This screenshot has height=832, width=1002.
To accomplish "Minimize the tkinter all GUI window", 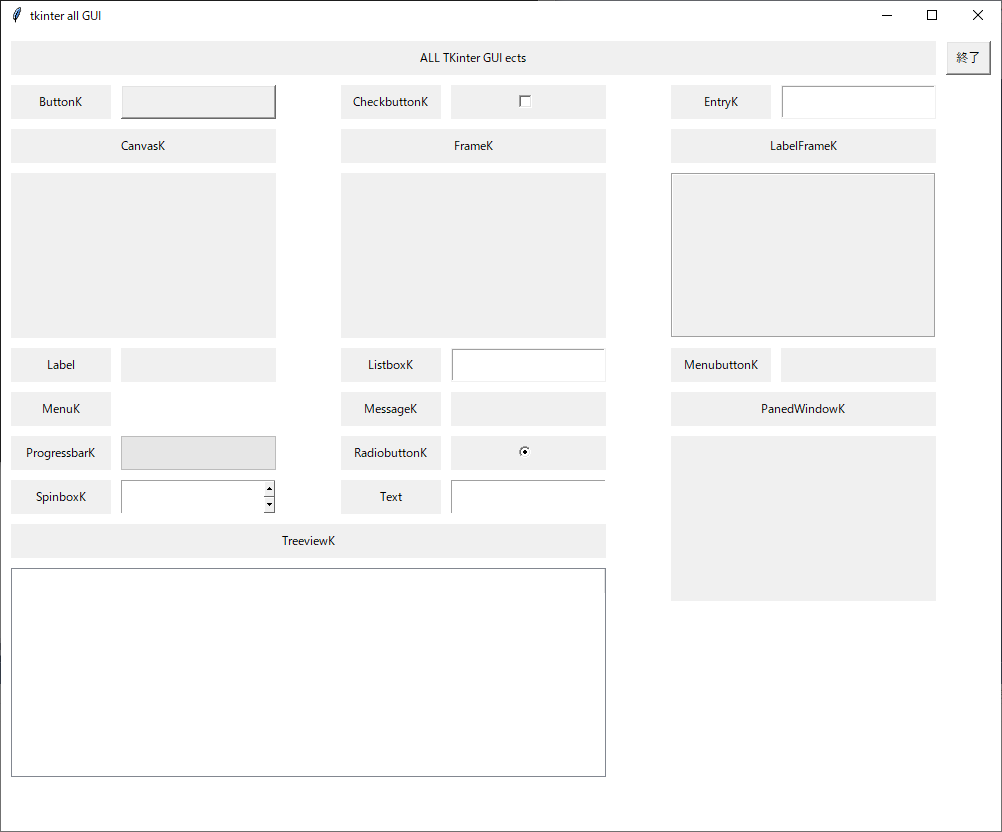I will point(887,15).
